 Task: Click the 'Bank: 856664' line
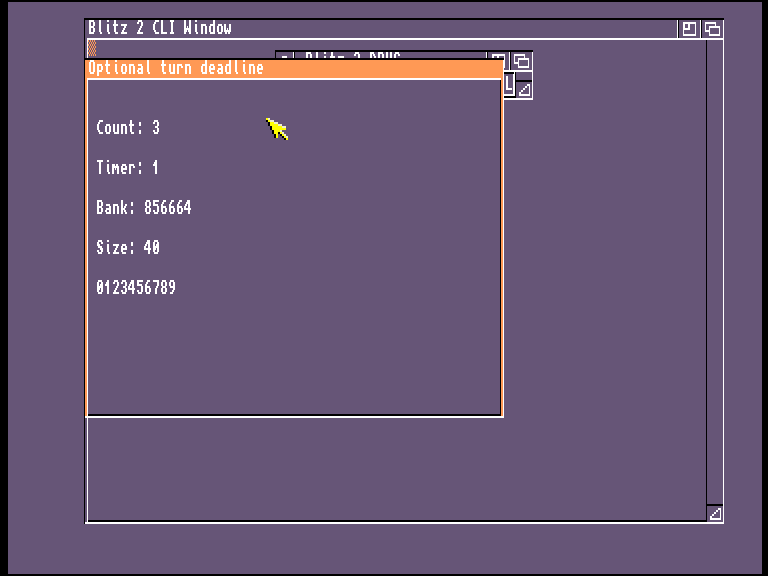[x=144, y=208]
